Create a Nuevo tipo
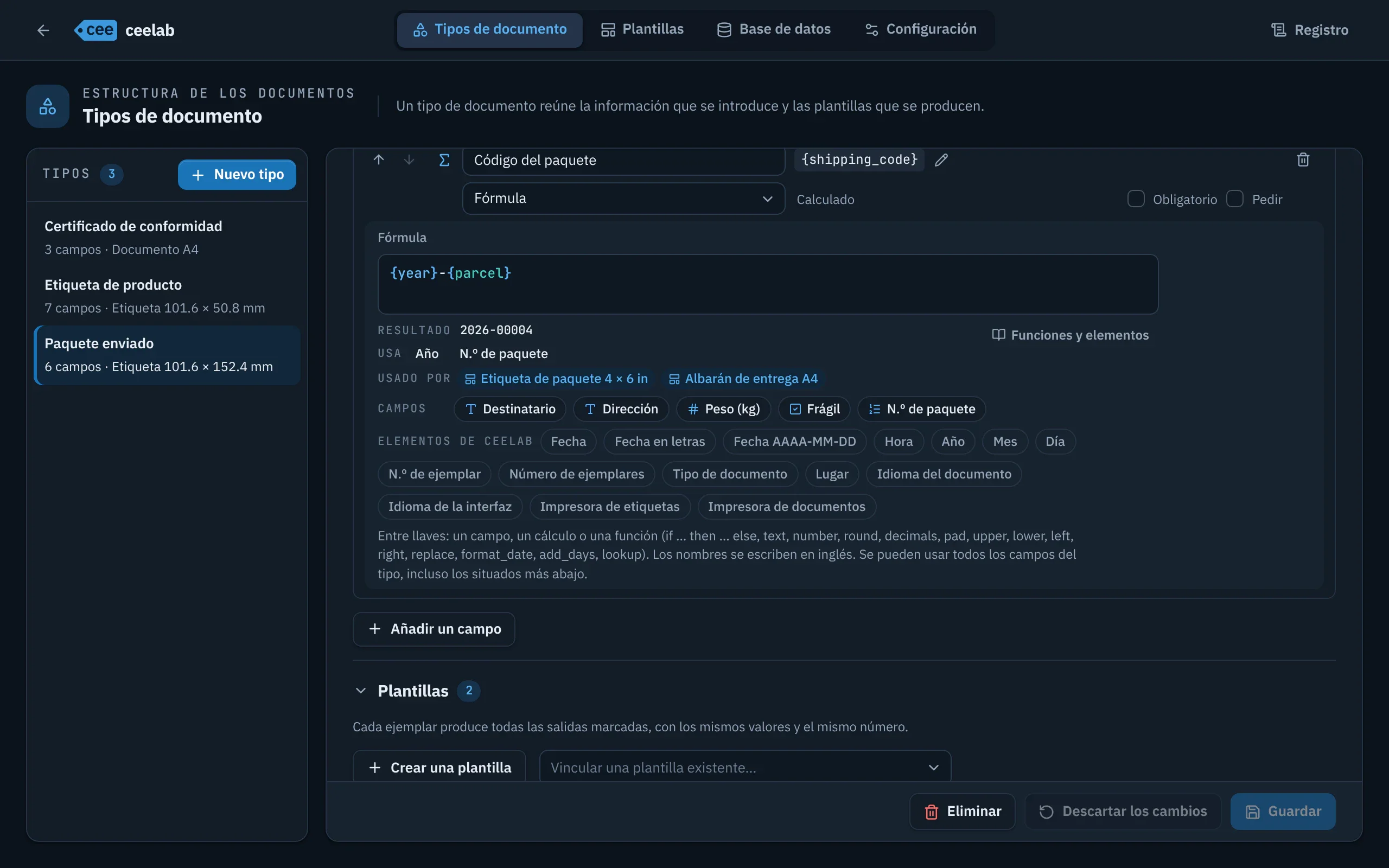The image size is (1389, 868). click(x=237, y=175)
